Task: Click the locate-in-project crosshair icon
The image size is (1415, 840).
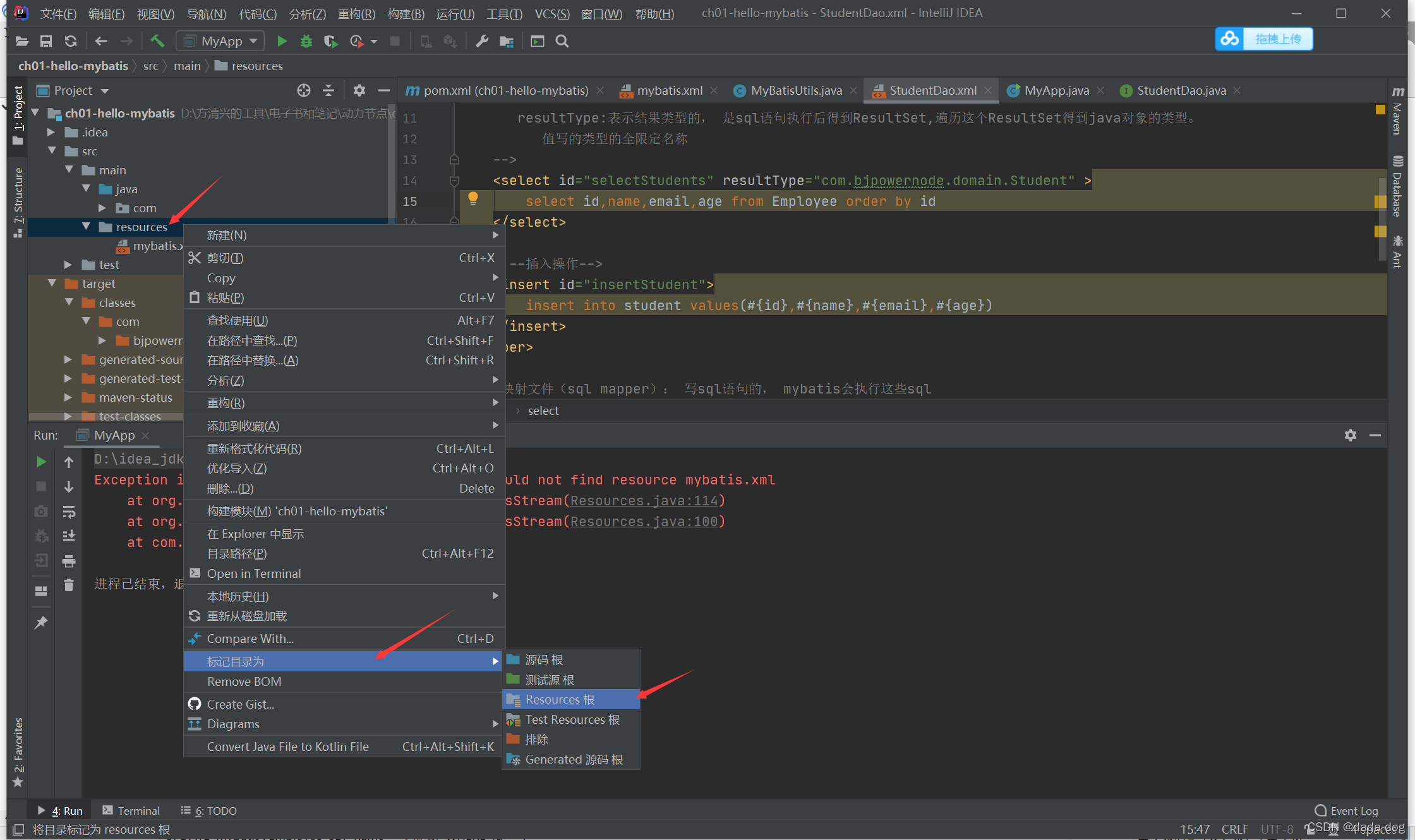Action: click(x=304, y=90)
